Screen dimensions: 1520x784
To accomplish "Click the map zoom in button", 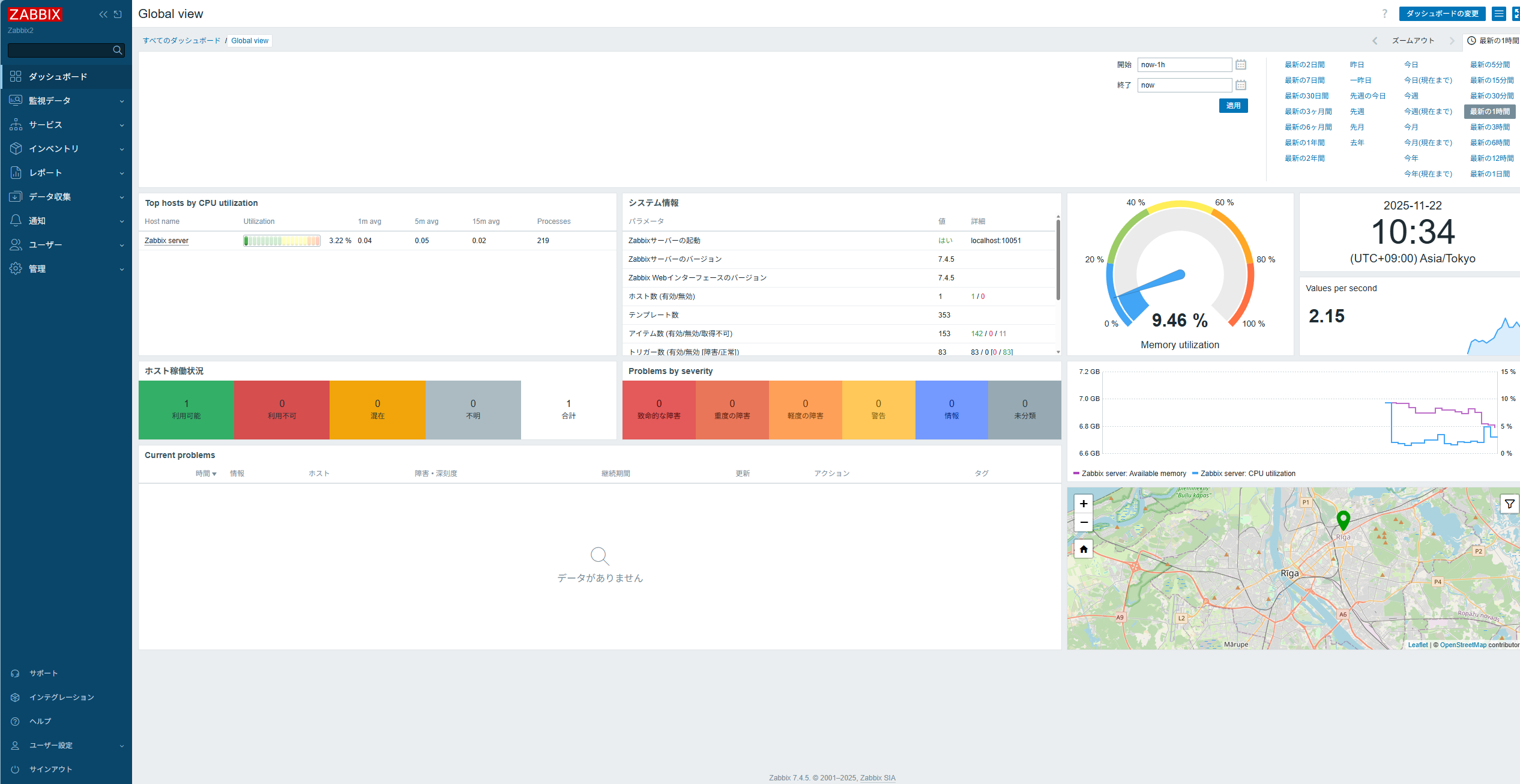I will tap(1084, 504).
